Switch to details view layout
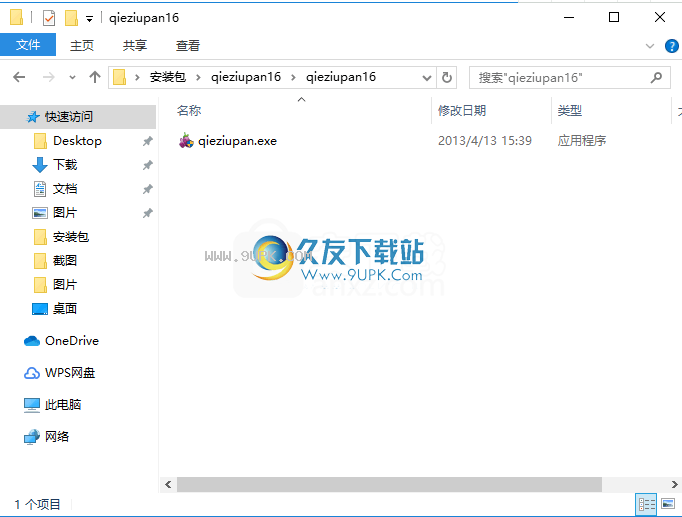 pyautogui.click(x=646, y=504)
